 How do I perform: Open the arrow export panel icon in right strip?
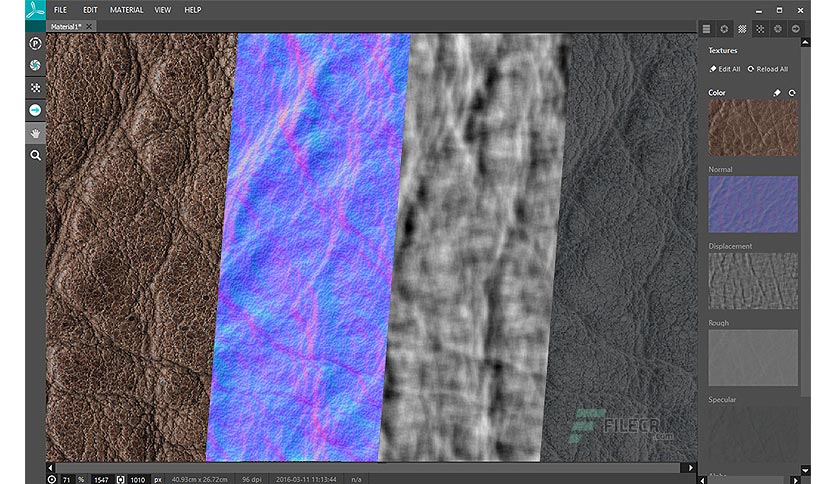(795, 29)
